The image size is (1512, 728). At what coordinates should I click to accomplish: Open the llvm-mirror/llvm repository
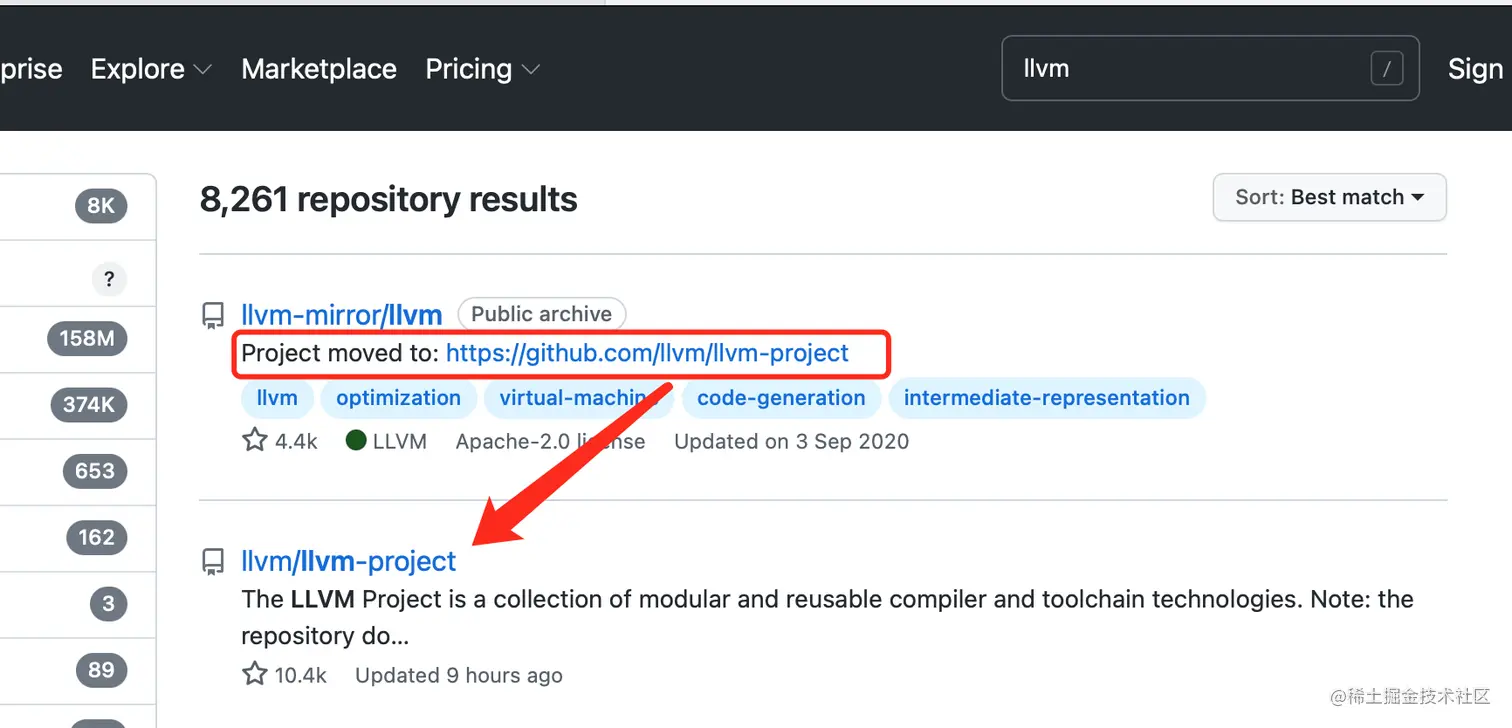click(x=342, y=315)
